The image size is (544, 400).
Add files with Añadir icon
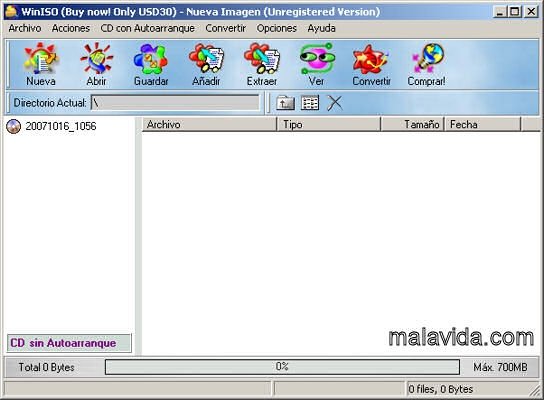206,59
